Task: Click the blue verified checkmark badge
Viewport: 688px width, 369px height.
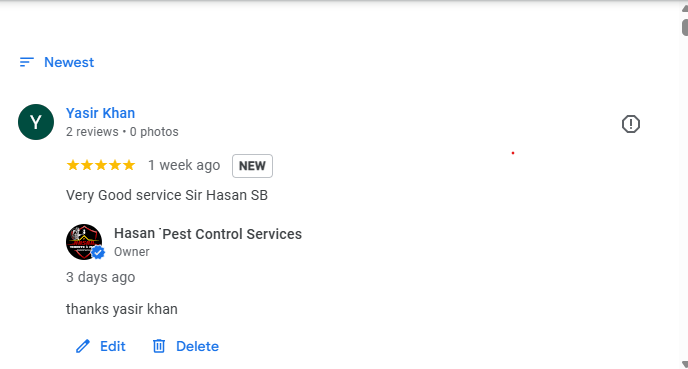Action: pyautogui.click(x=98, y=252)
